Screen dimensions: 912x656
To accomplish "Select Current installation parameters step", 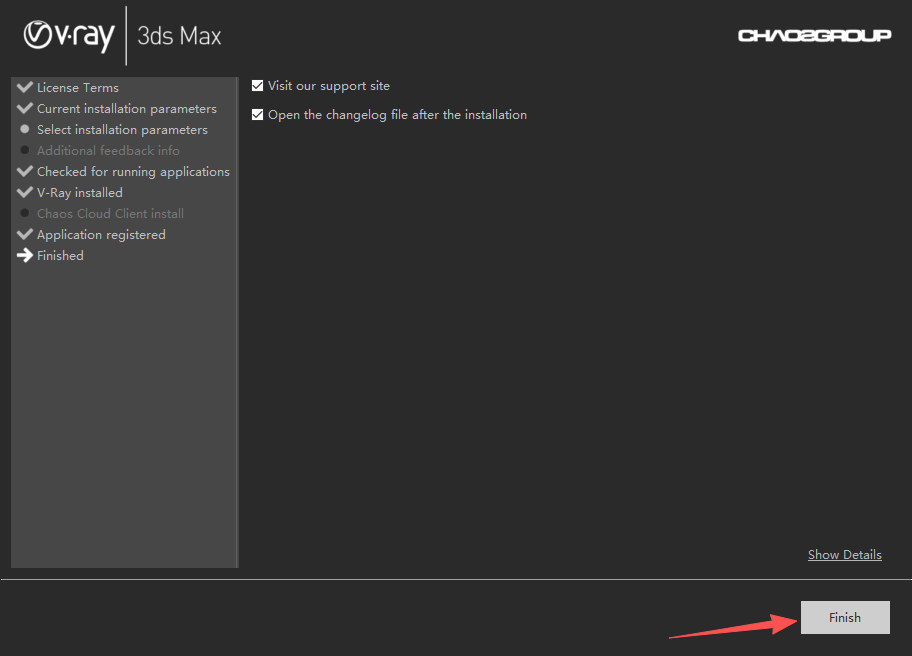I will pyautogui.click(x=127, y=109).
